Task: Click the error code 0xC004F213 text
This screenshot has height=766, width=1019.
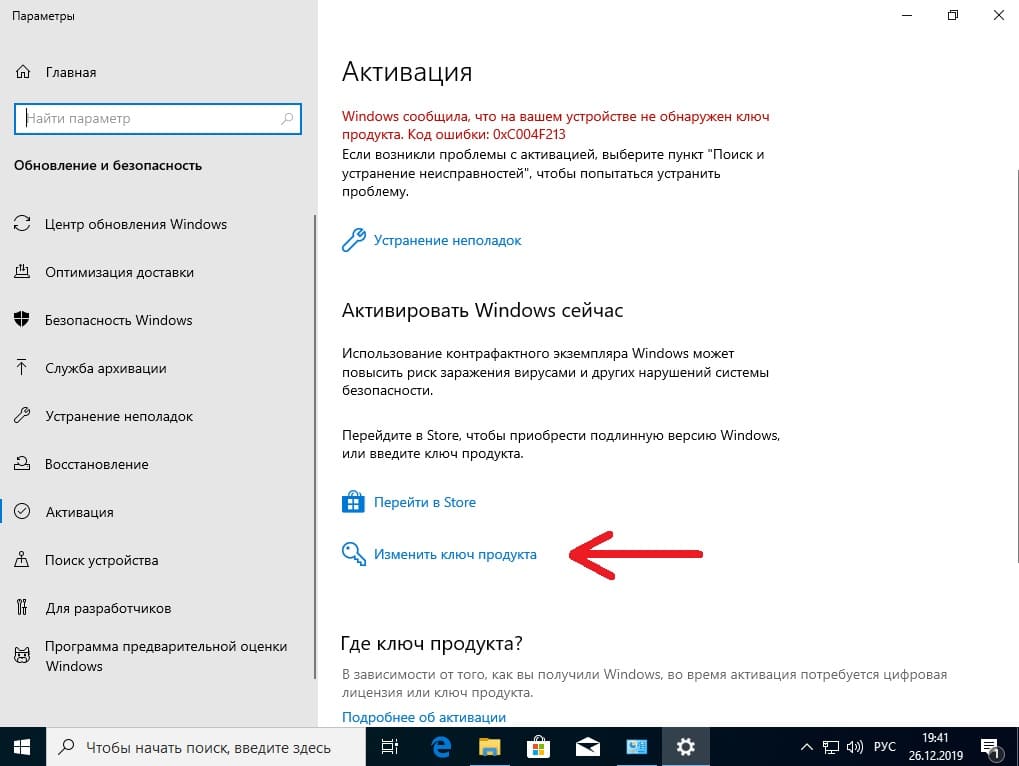Action: point(529,134)
